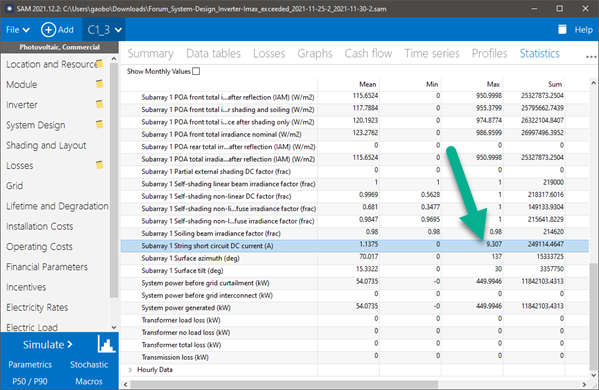Screen dimensions: 599x390
Task: Expand the Hourly Data row
Action: tap(130, 370)
